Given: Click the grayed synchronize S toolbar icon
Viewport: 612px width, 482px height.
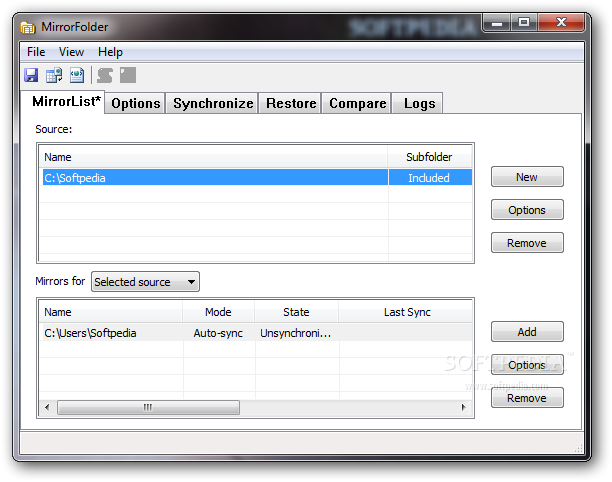Looking at the screenshot, I should pos(105,75).
